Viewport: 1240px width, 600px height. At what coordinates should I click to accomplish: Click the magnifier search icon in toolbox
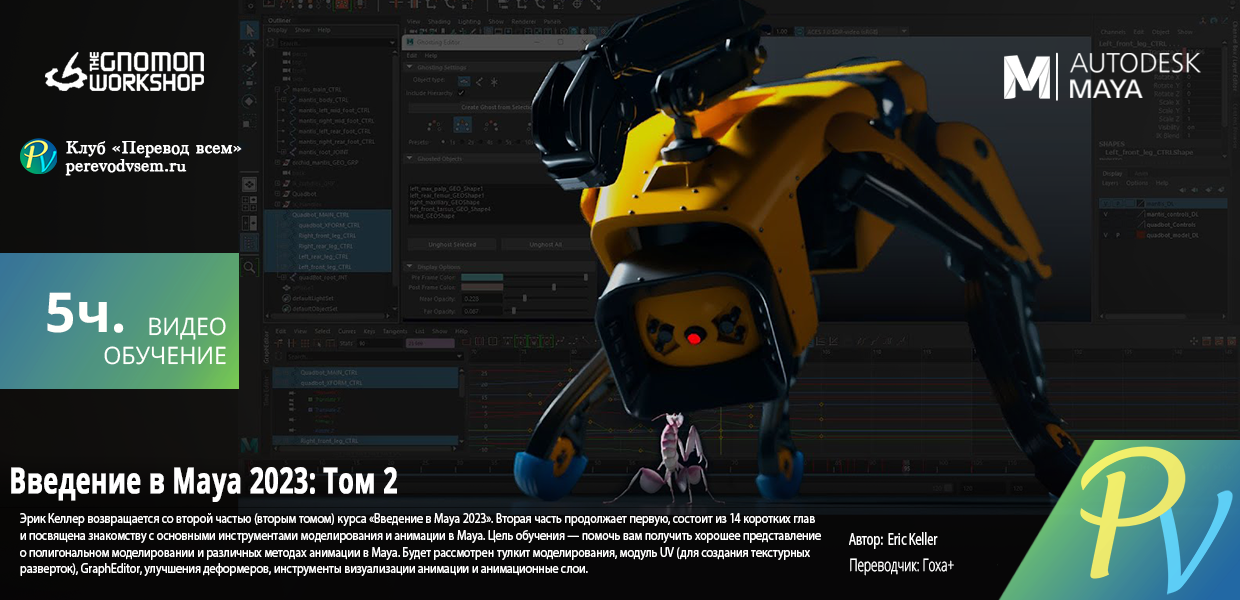(x=249, y=267)
